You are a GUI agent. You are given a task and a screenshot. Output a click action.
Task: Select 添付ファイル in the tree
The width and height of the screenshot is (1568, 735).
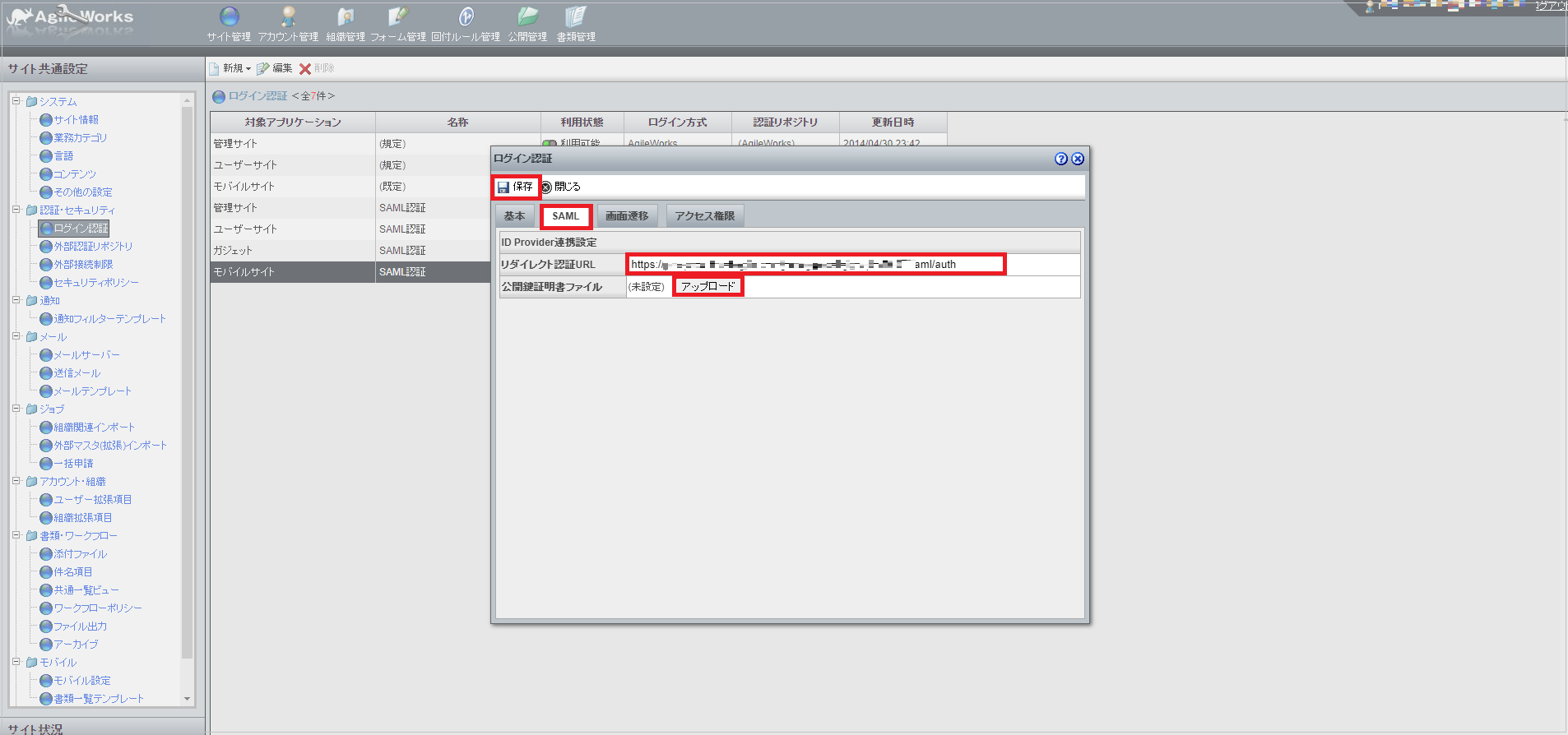pos(80,554)
